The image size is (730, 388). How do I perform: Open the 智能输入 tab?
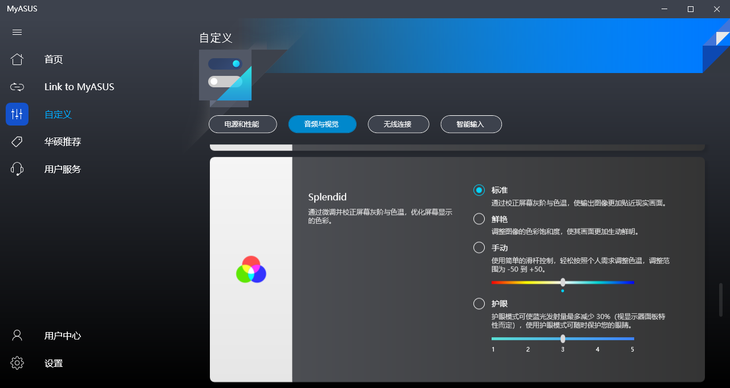pyautogui.click(x=471, y=124)
